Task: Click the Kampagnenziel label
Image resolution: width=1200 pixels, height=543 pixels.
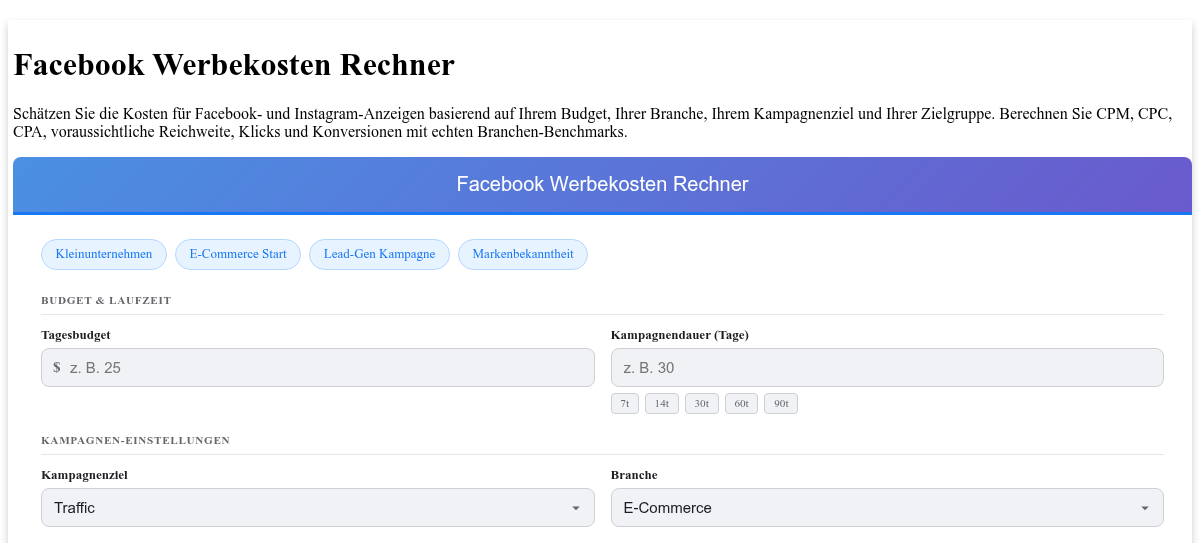Action: pos(85,475)
